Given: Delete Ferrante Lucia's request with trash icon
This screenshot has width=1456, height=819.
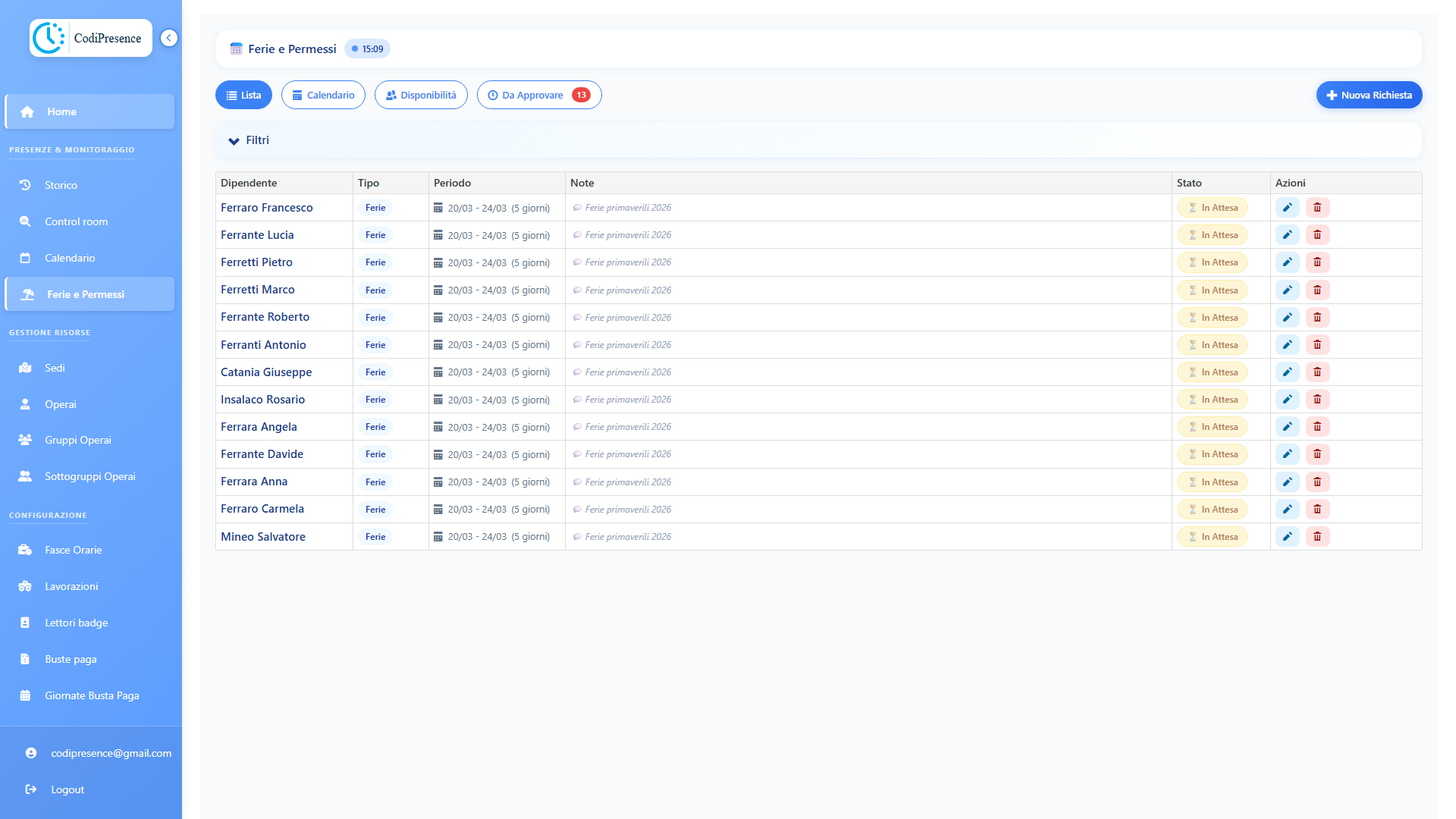Looking at the screenshot, I should 1317,235.
